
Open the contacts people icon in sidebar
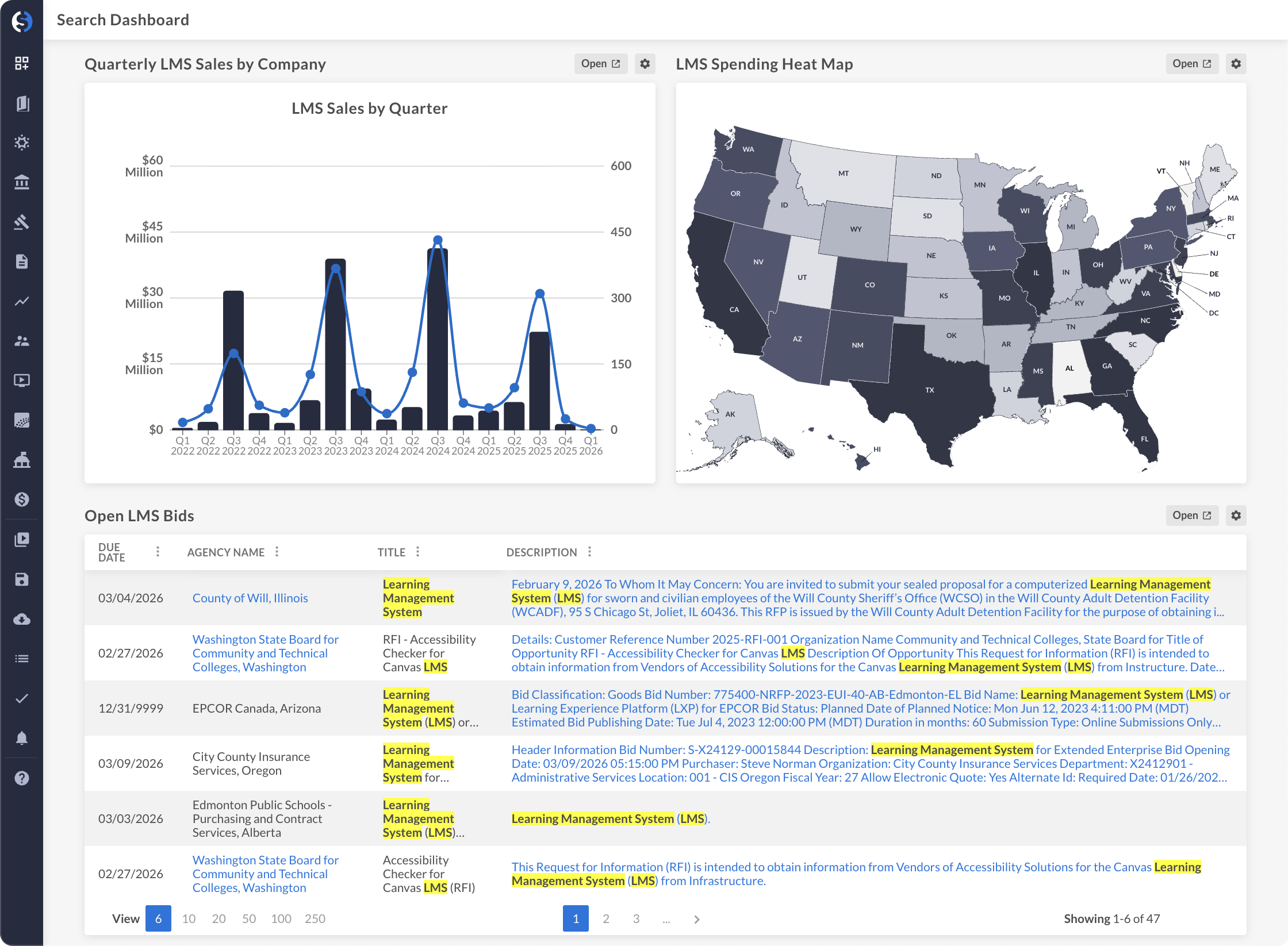(22, 341)
